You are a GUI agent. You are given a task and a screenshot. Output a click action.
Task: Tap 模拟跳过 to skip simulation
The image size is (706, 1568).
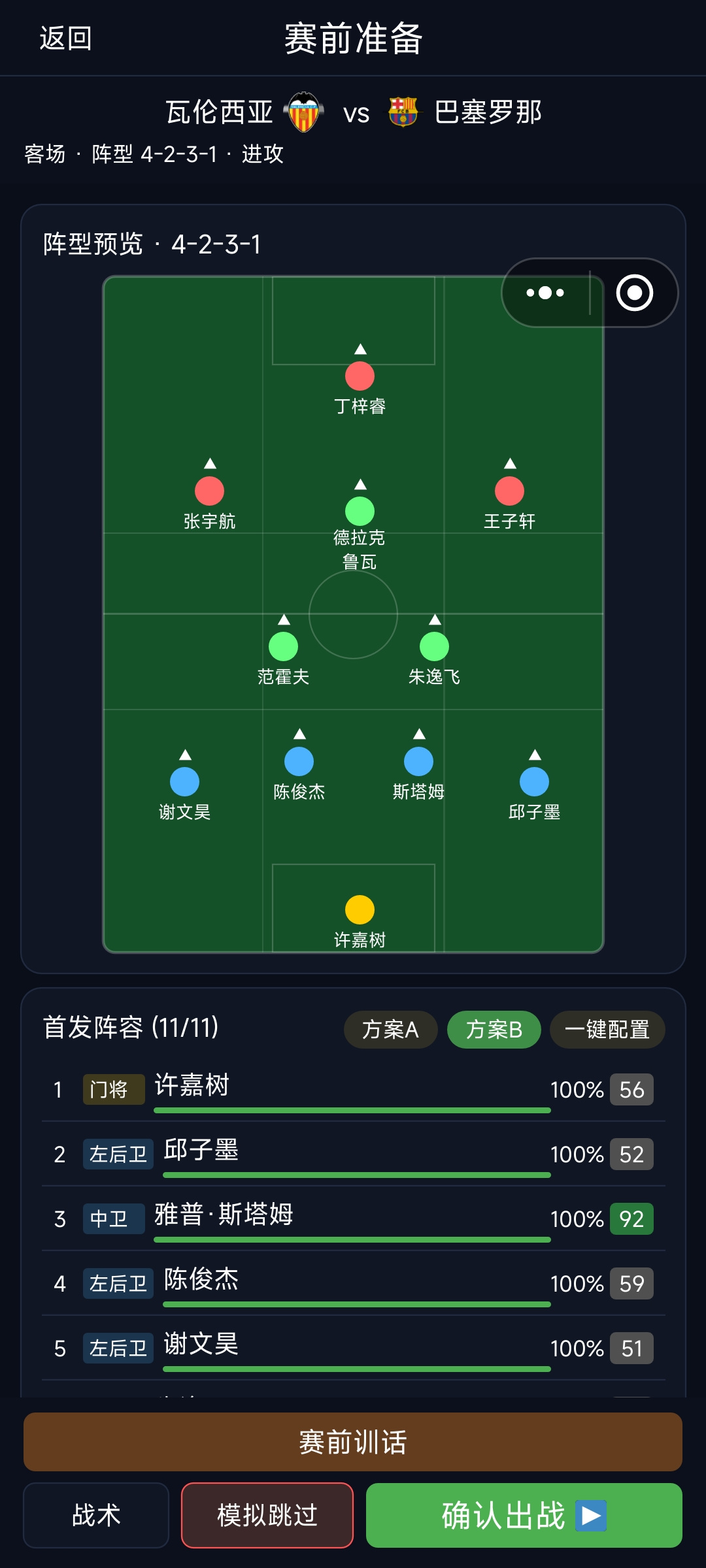(267, 1515)
